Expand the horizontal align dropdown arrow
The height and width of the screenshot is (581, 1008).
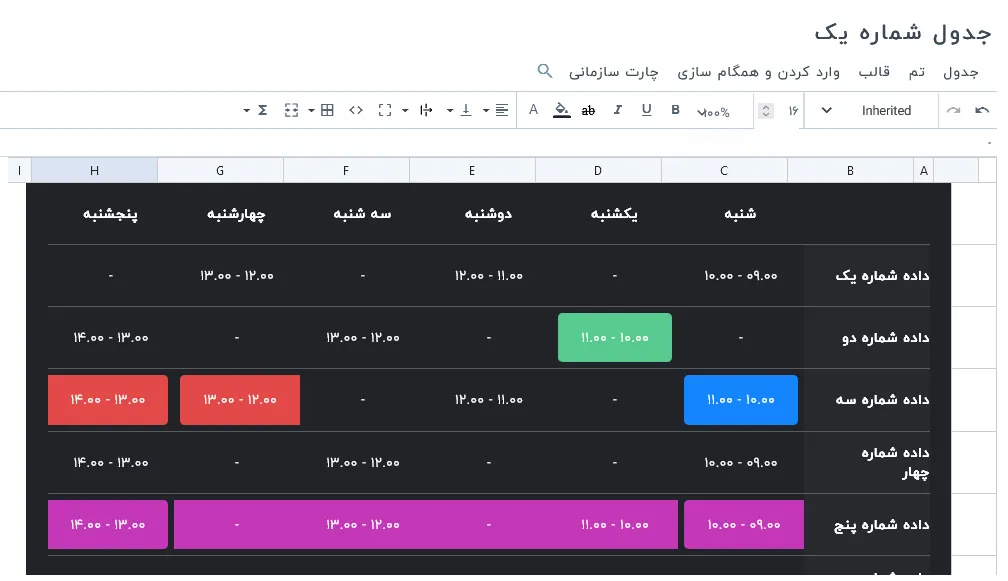[486, 111]
